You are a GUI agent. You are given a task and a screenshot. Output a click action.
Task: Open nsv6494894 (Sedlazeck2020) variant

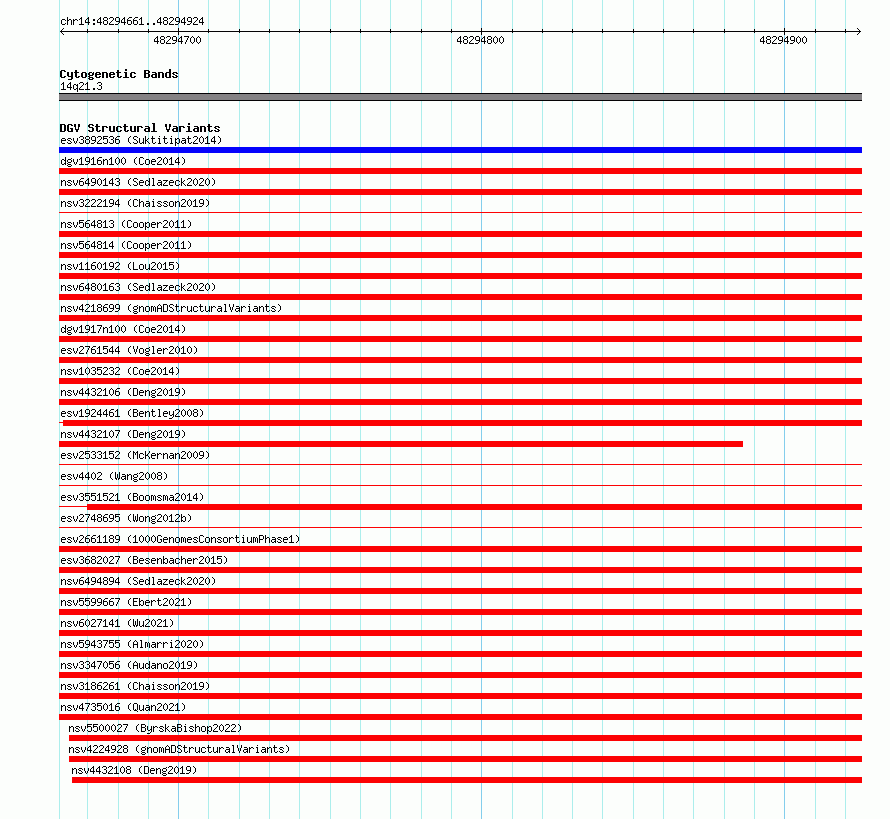[138, 581]
